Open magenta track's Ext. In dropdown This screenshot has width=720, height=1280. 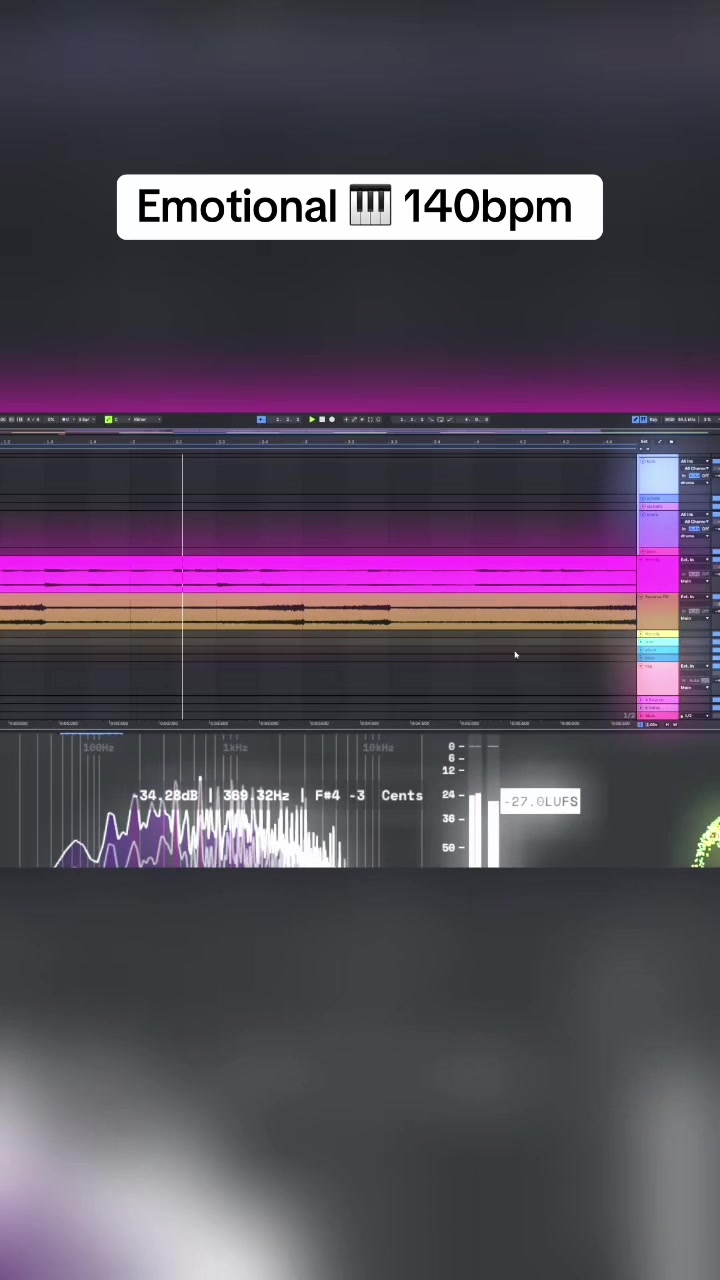[x=695, y=560]
